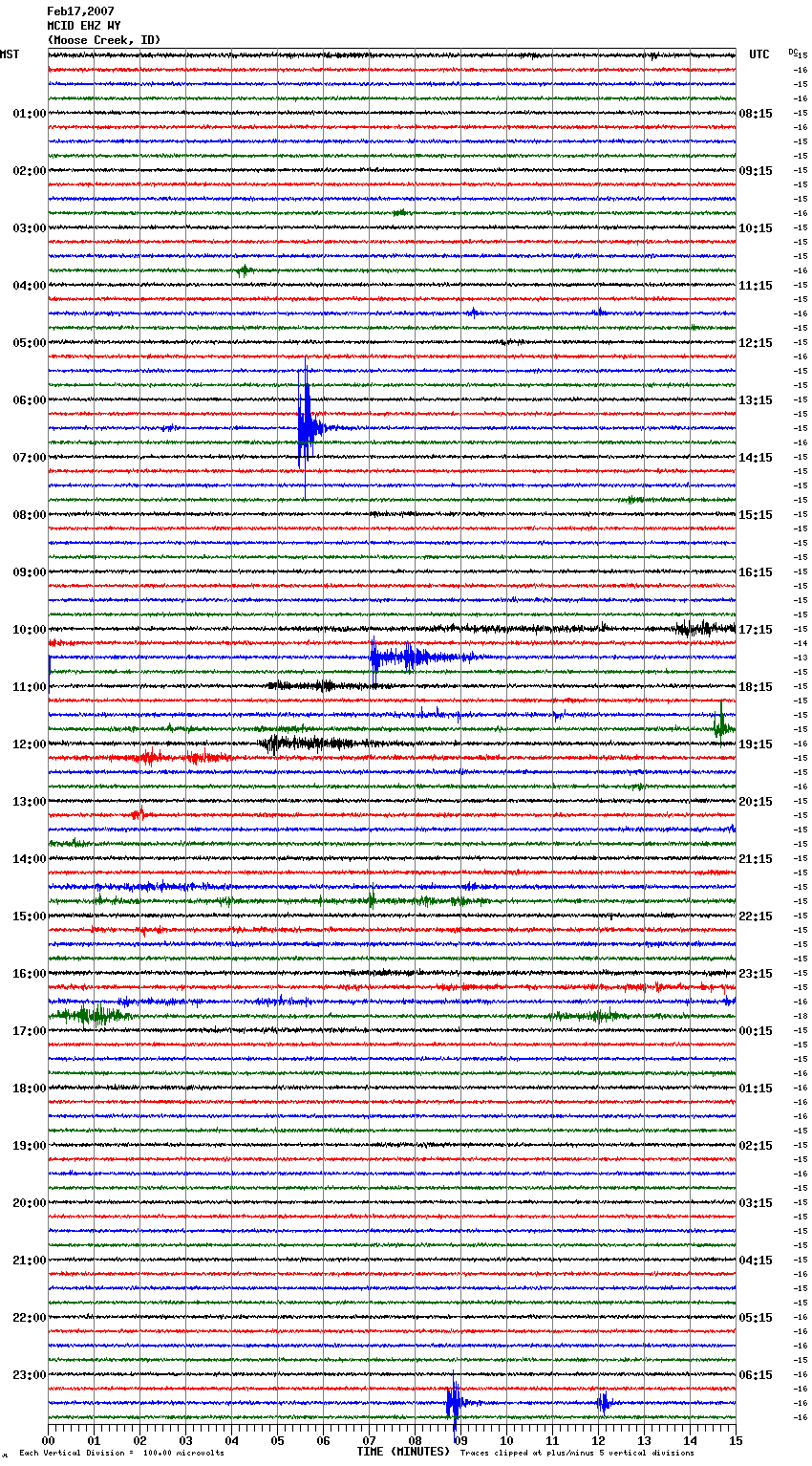Click the 21:15 UTC time label
The image size is (812, 1466).
point(756,859)
